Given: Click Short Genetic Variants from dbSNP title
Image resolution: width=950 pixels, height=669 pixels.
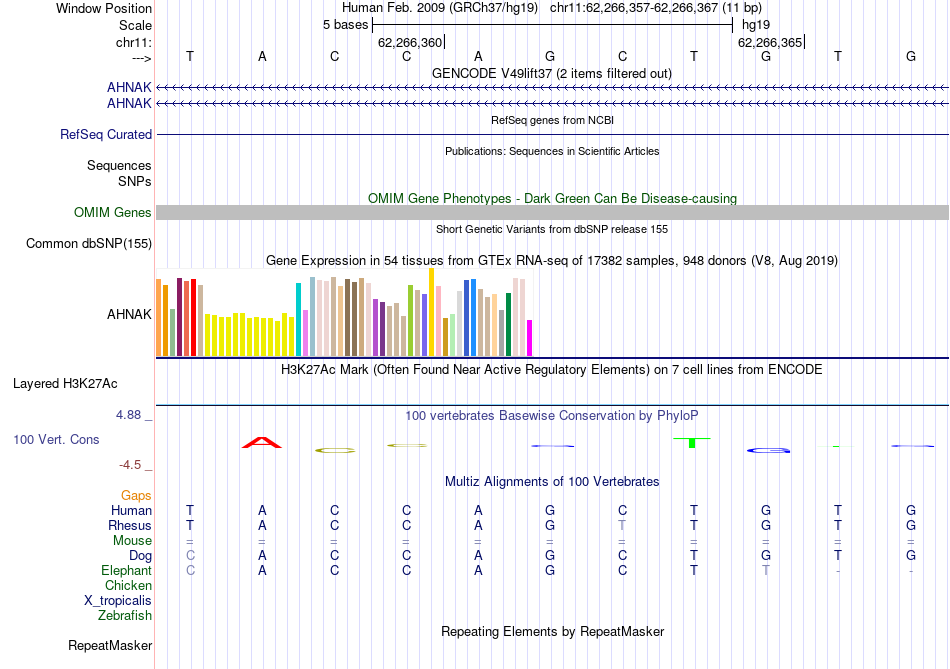Looking at the screenshot, I should pyautogui.click(x=552, y=229).
